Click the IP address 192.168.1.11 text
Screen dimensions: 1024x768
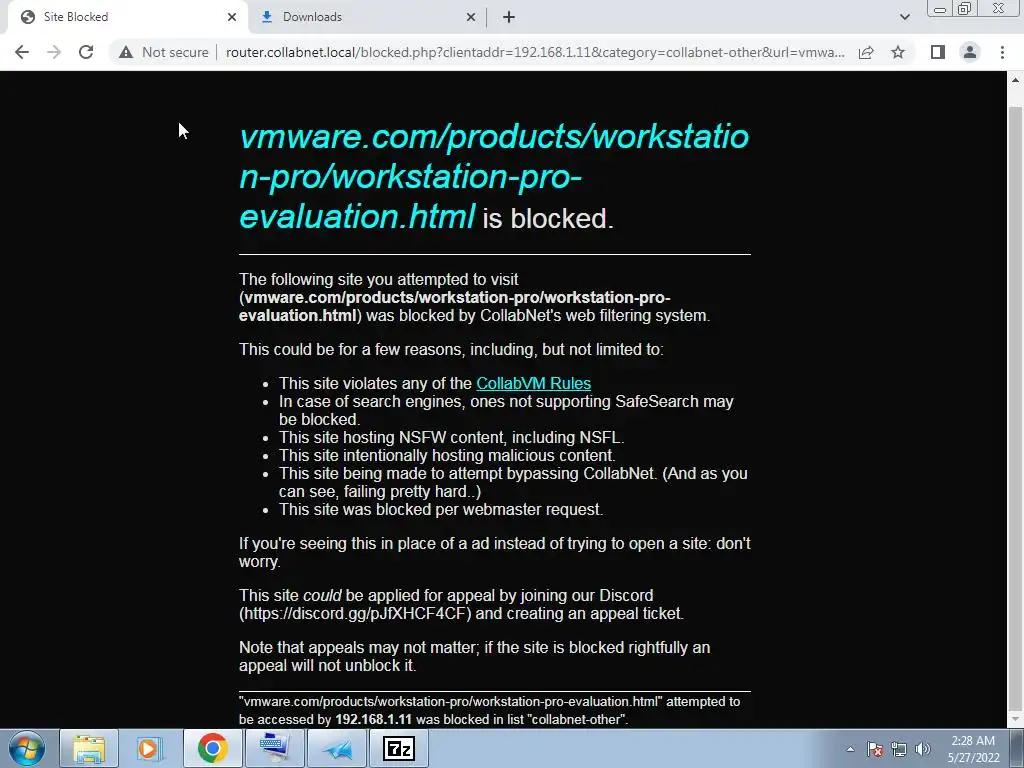coord(374,719)
